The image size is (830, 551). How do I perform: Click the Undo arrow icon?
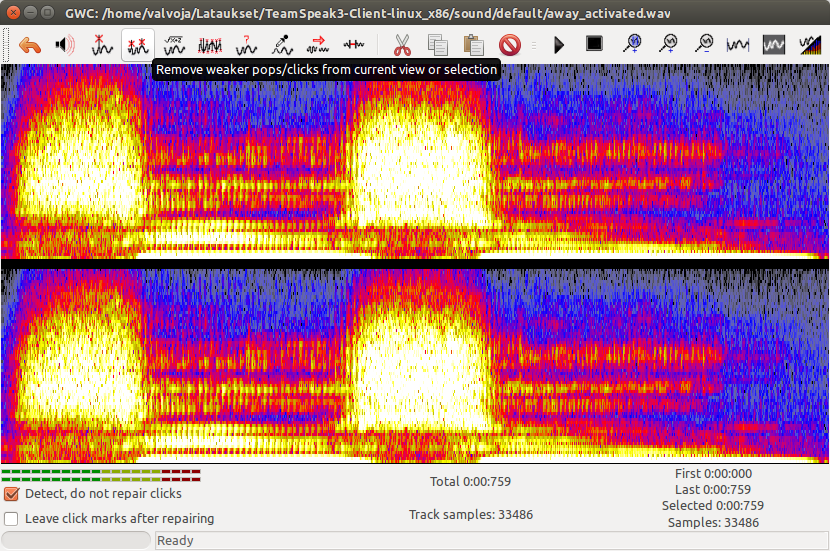pos(31,45)
